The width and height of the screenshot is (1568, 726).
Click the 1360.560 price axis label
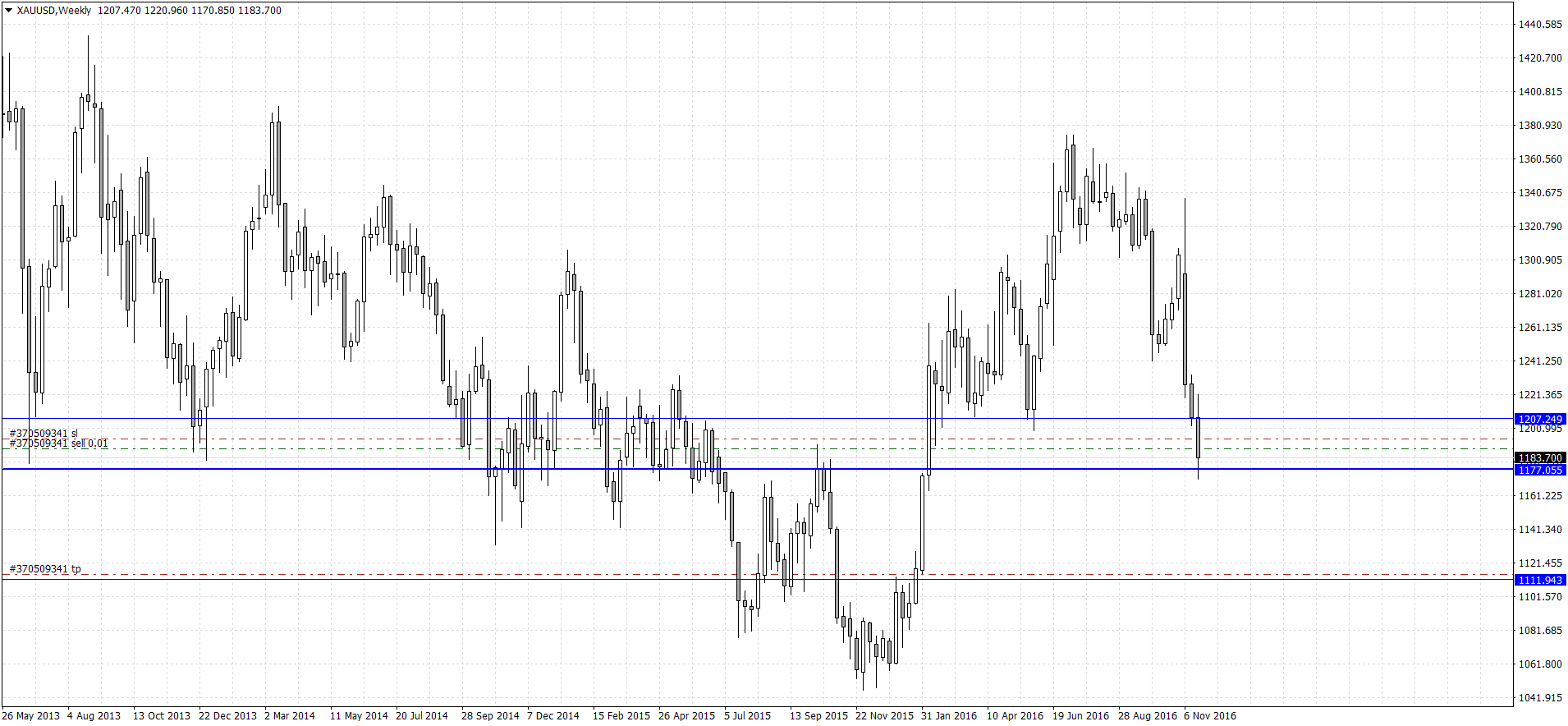click(x=1540, y=159)
